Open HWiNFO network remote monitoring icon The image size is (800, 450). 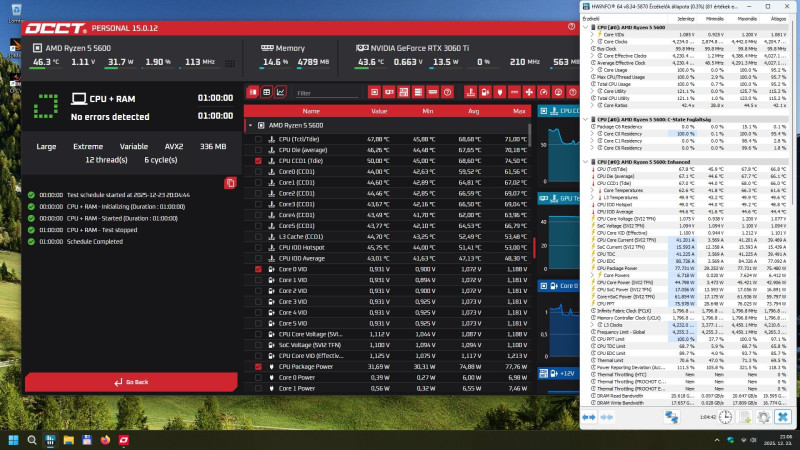pos(671,417)
